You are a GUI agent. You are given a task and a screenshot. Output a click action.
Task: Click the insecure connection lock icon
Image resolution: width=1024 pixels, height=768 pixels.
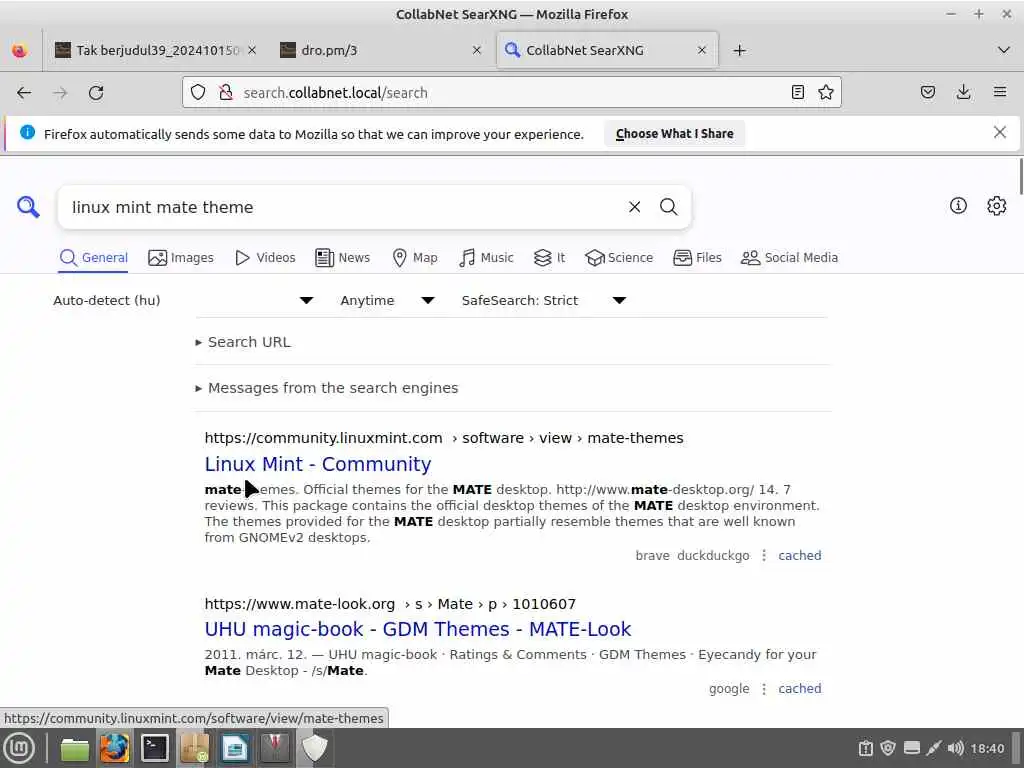click(x=226, y=92)
